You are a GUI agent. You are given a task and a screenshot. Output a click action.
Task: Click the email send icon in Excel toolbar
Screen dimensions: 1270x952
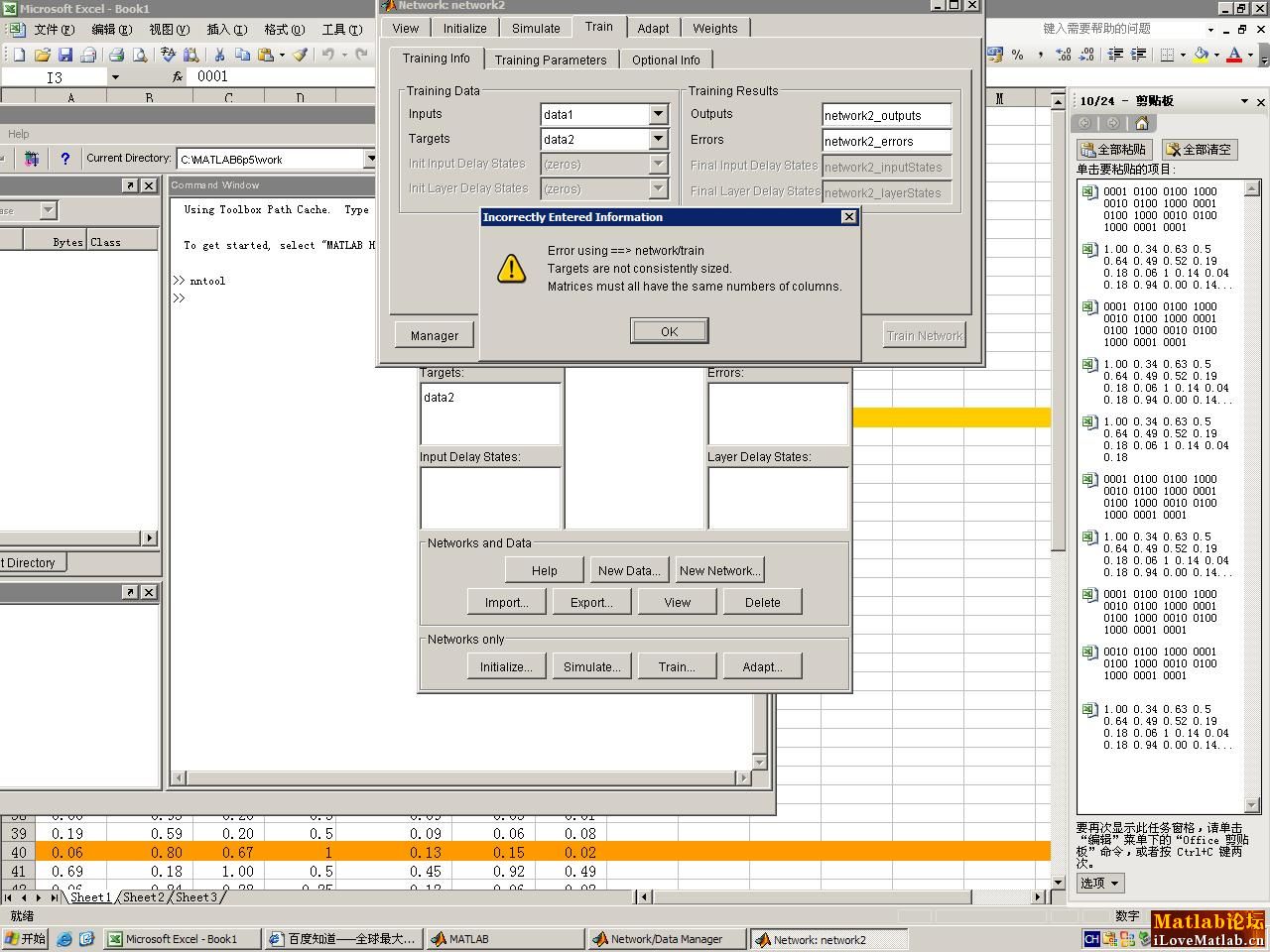pos(89,55)
